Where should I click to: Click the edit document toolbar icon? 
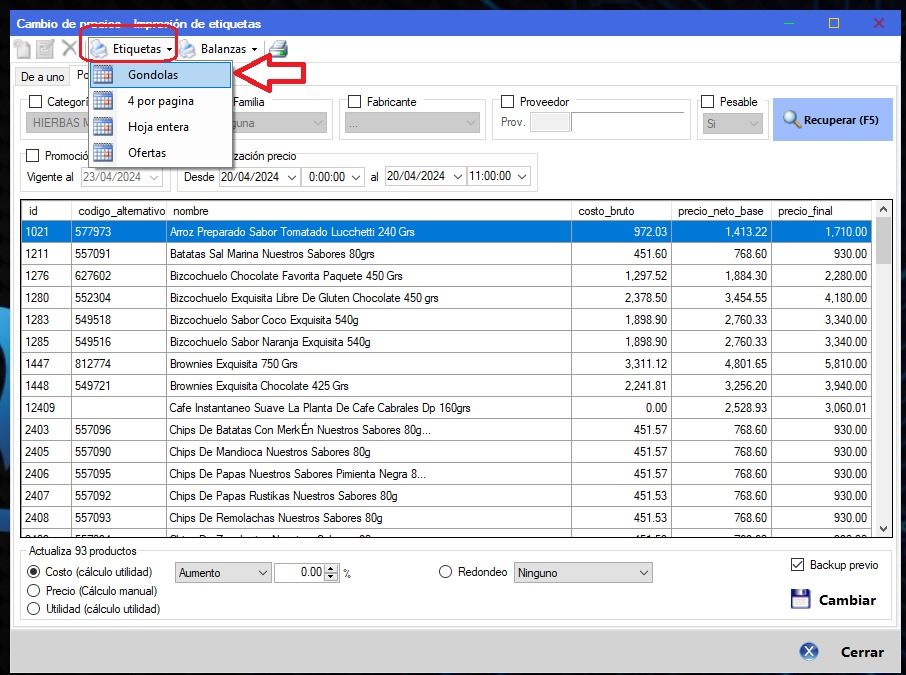click(45, 49)
